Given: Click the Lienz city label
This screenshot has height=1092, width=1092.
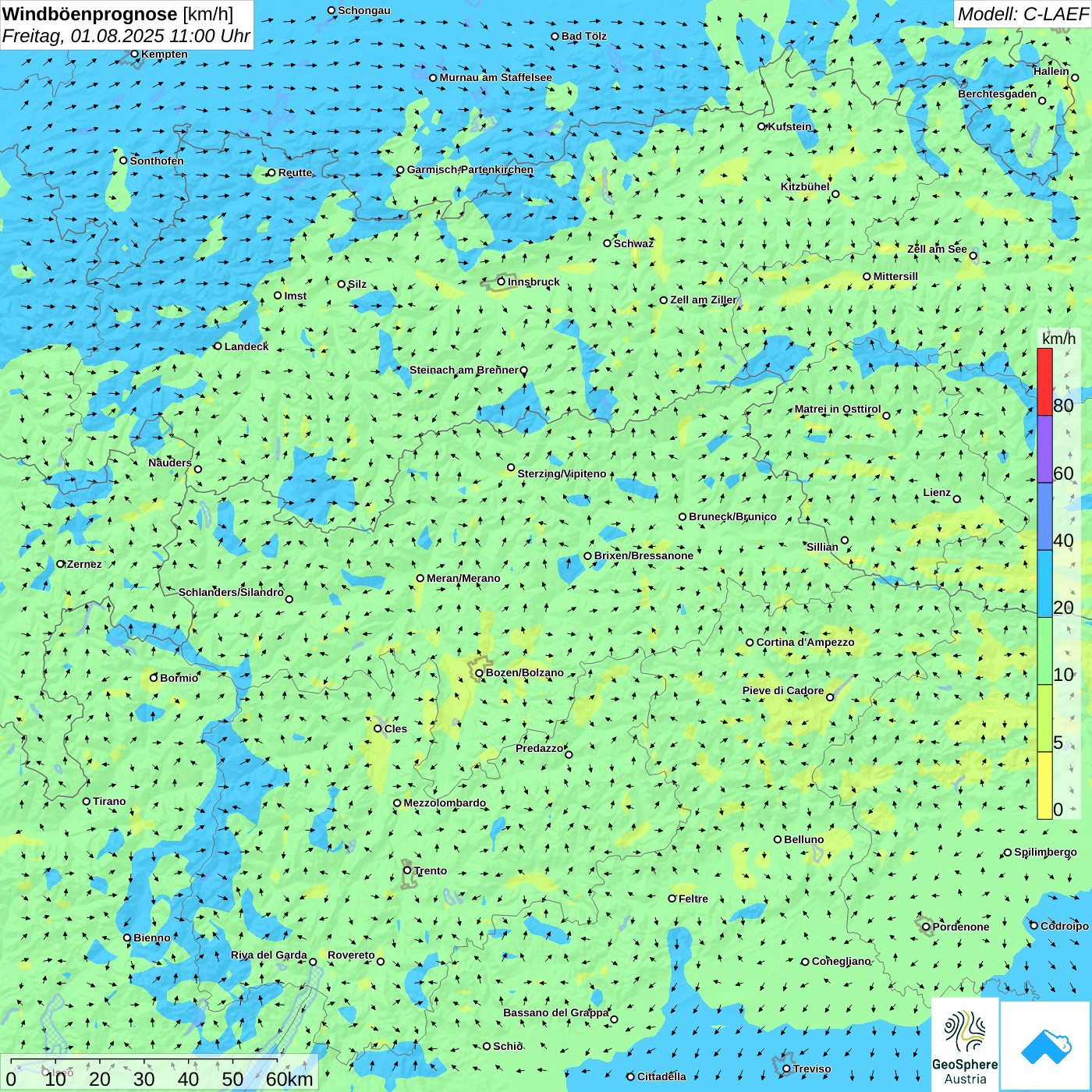Looking at the screenshot, I should point(937,492).
